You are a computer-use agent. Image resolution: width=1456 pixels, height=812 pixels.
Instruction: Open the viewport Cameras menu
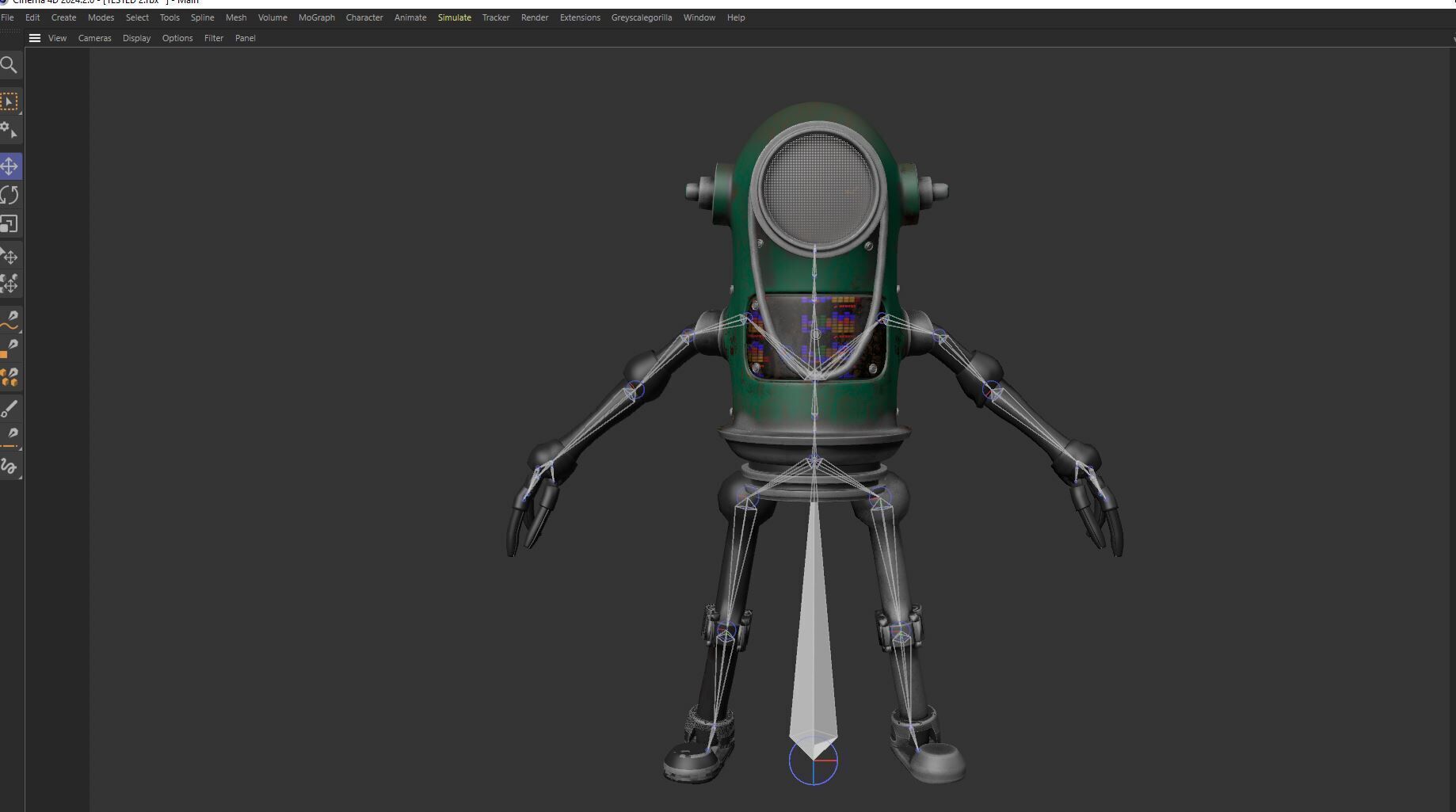[x=95, y=38]
